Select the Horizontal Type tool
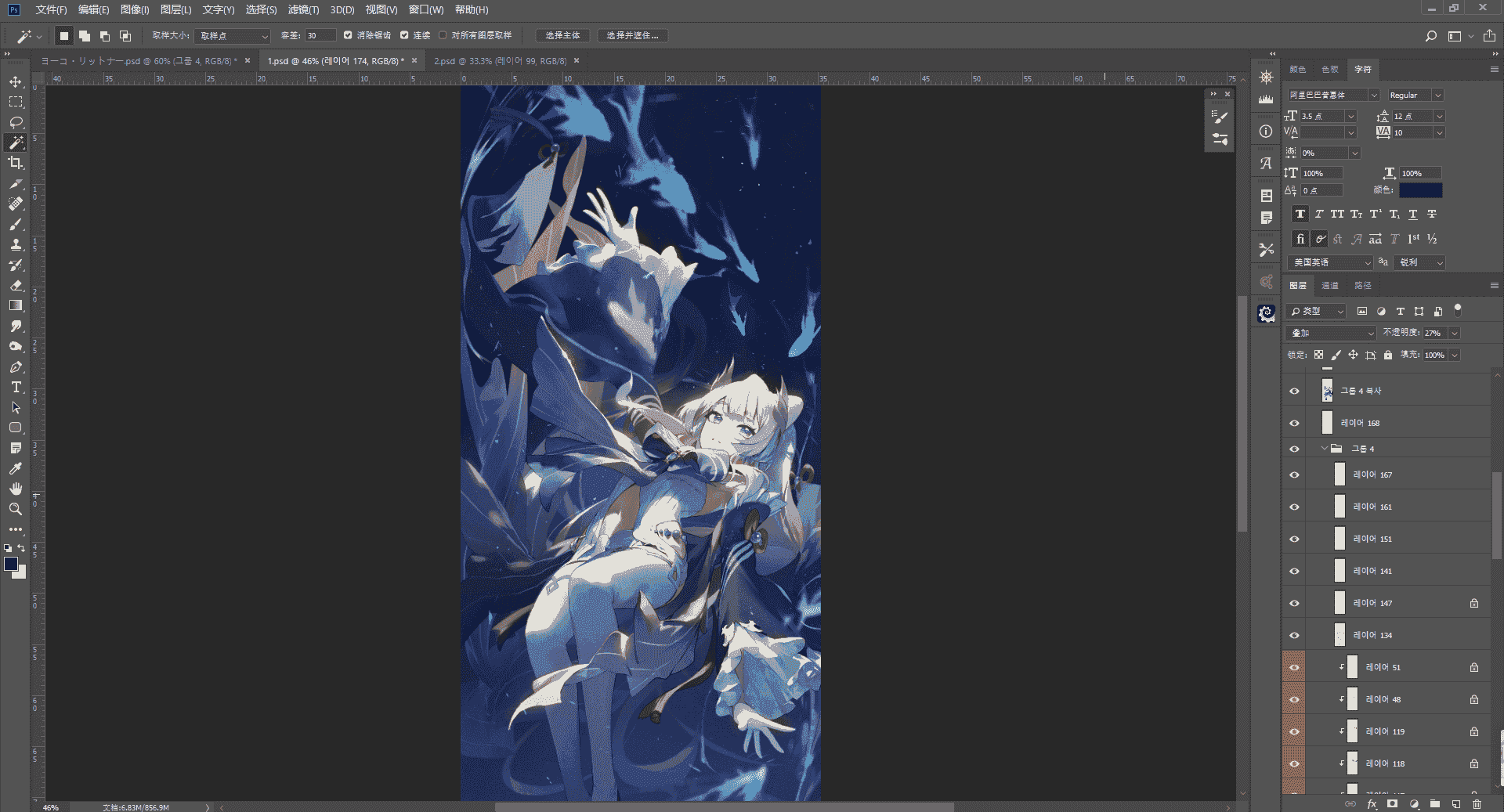 point(16,387)
